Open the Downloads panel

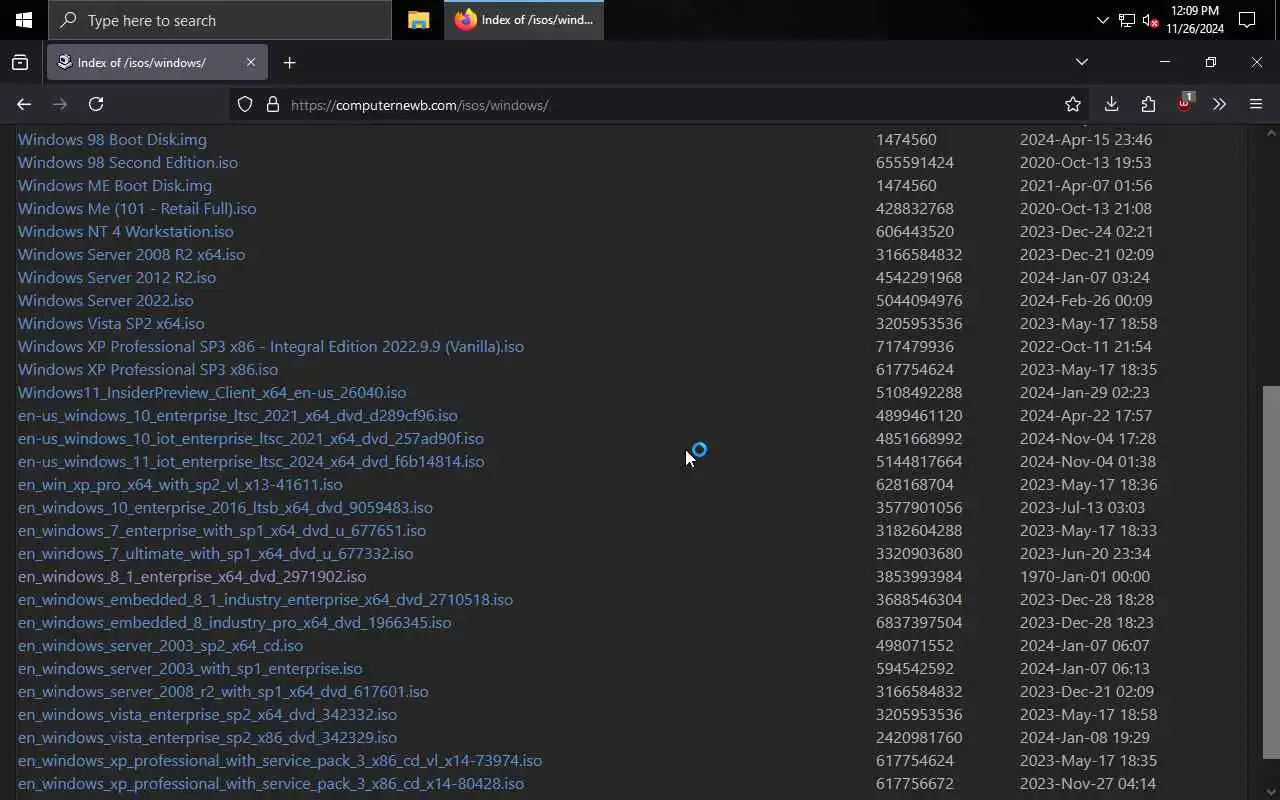[1111, 104]
